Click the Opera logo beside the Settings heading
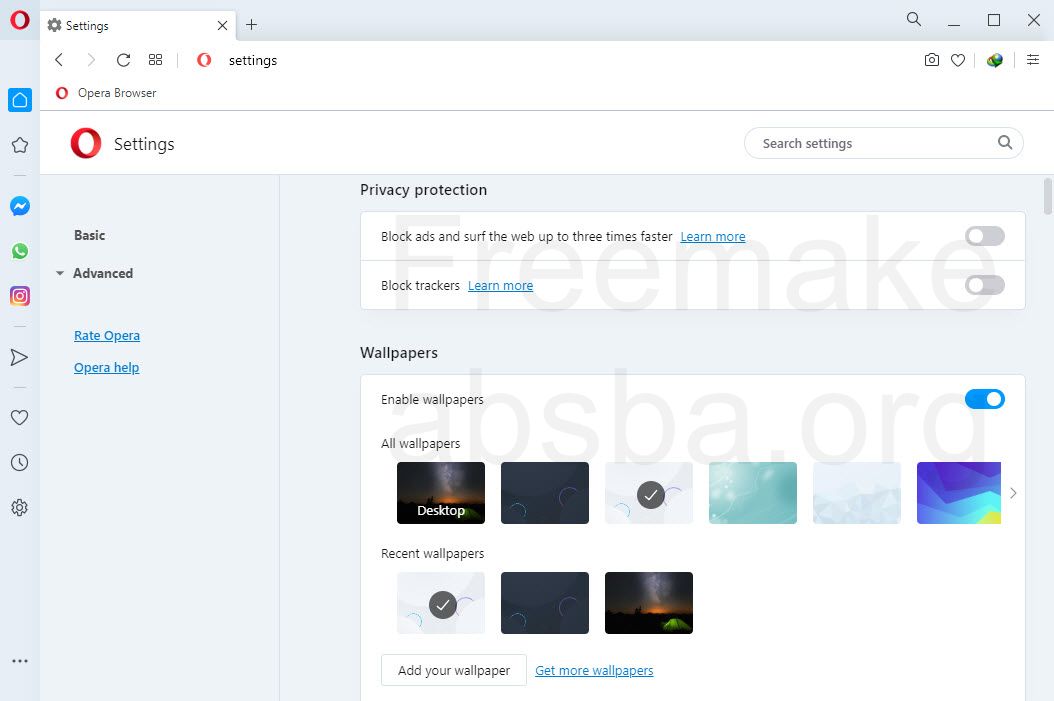The width and height of the screenshot is (1054, 701). pyautogui.click(x=86, y=143)
